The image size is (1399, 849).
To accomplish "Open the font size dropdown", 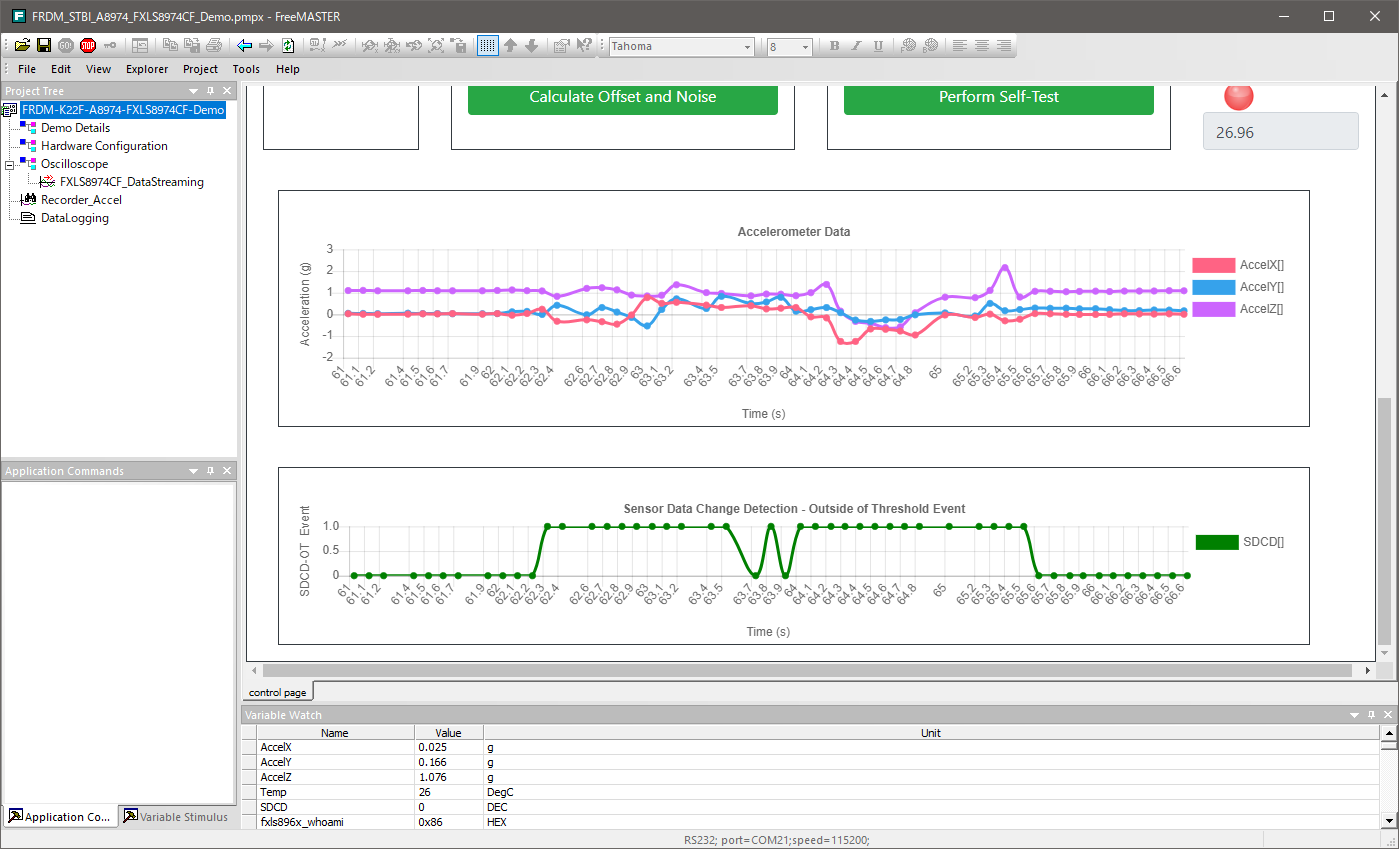I will click(804, 47).
